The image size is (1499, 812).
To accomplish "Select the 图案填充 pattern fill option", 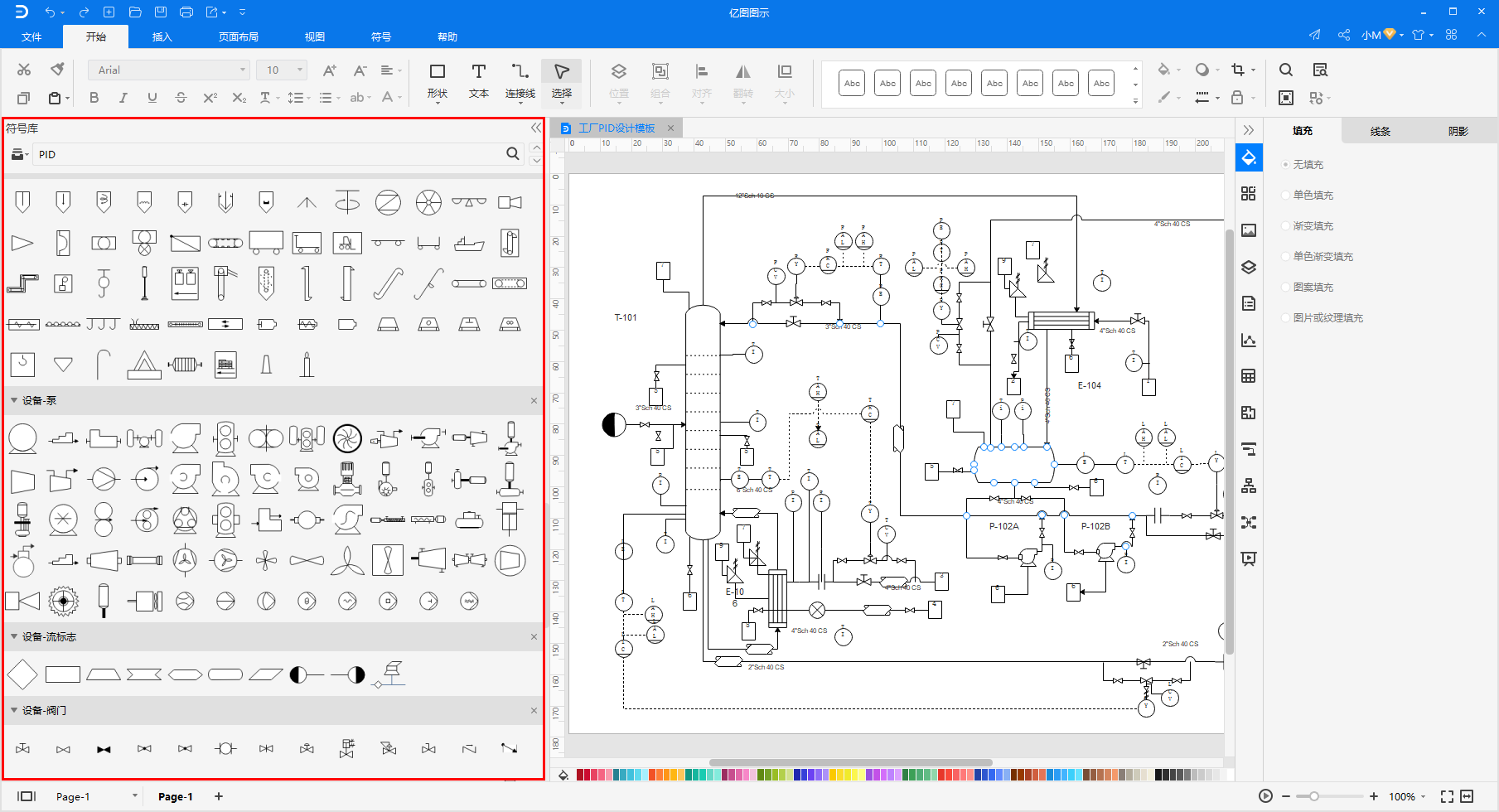I will coord(1308,288).
